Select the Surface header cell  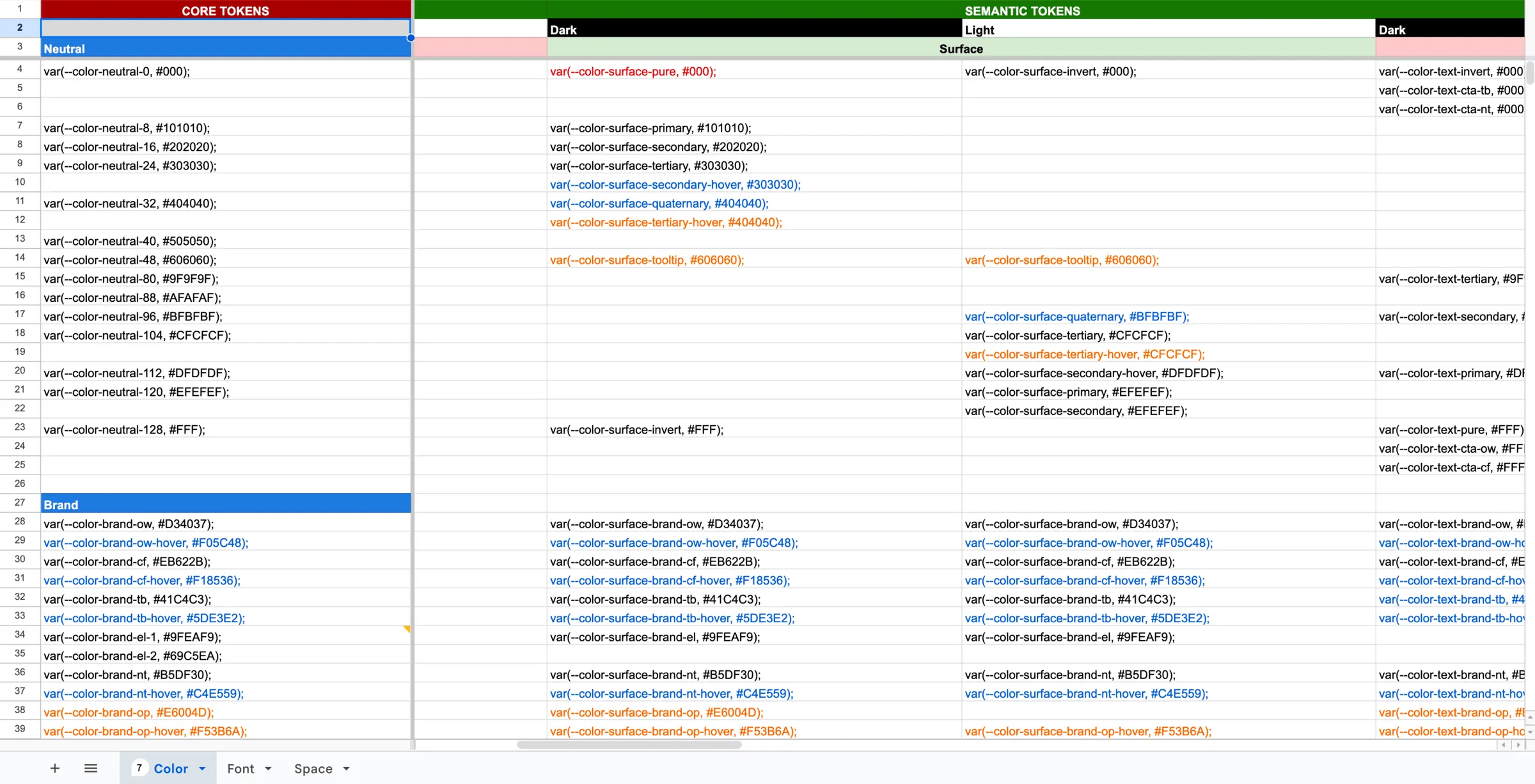pos(961,49)
